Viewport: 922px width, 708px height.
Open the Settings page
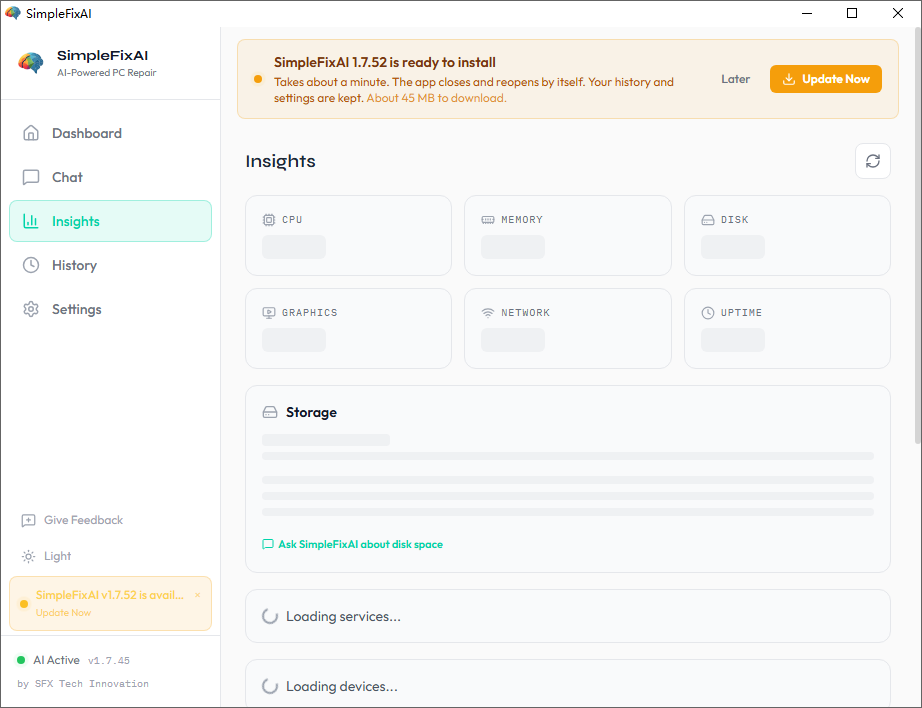point(111,309)
